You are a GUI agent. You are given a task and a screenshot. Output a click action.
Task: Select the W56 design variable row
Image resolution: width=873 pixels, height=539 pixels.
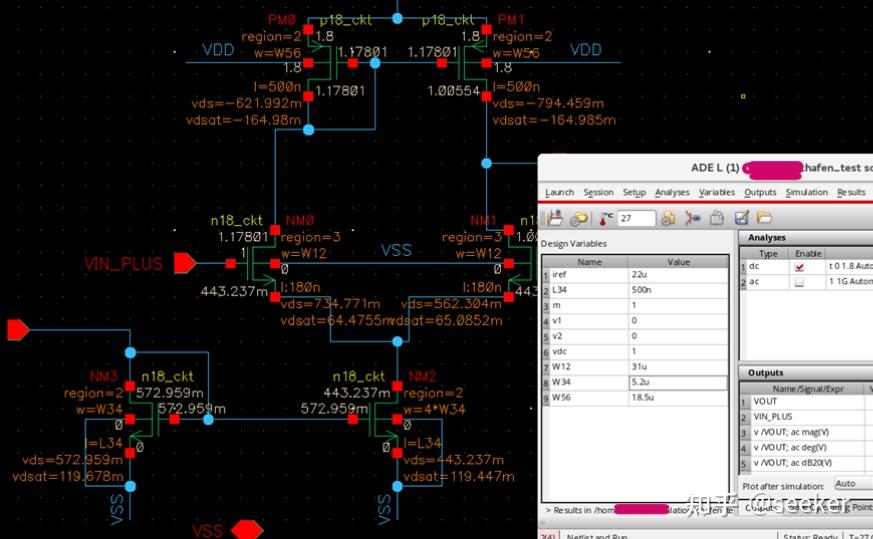tap(635, 398)
